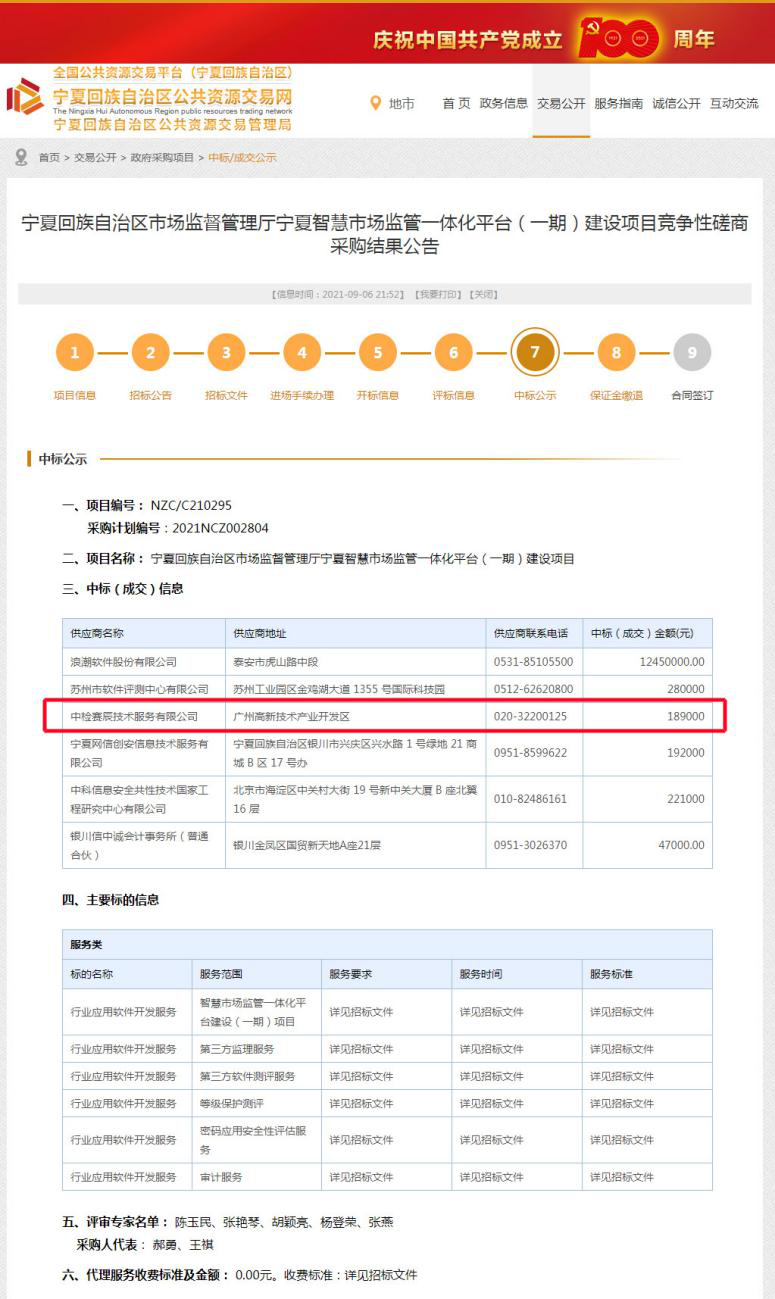Open the 诚信公开 navigation menu
Screen dimensions: 775x1299
click(x=677, y=103)
